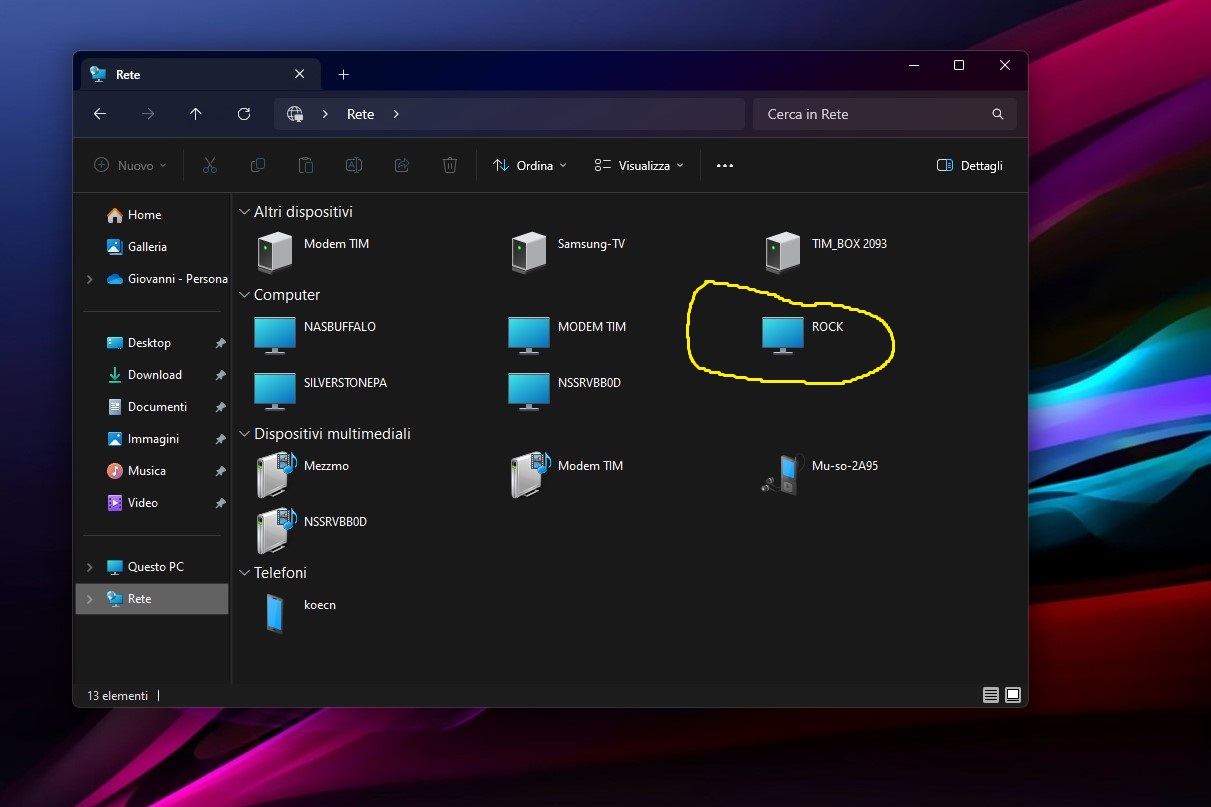Click the Cerca in Rete search box
1211x807 pixels.
(x=875, y=114)
